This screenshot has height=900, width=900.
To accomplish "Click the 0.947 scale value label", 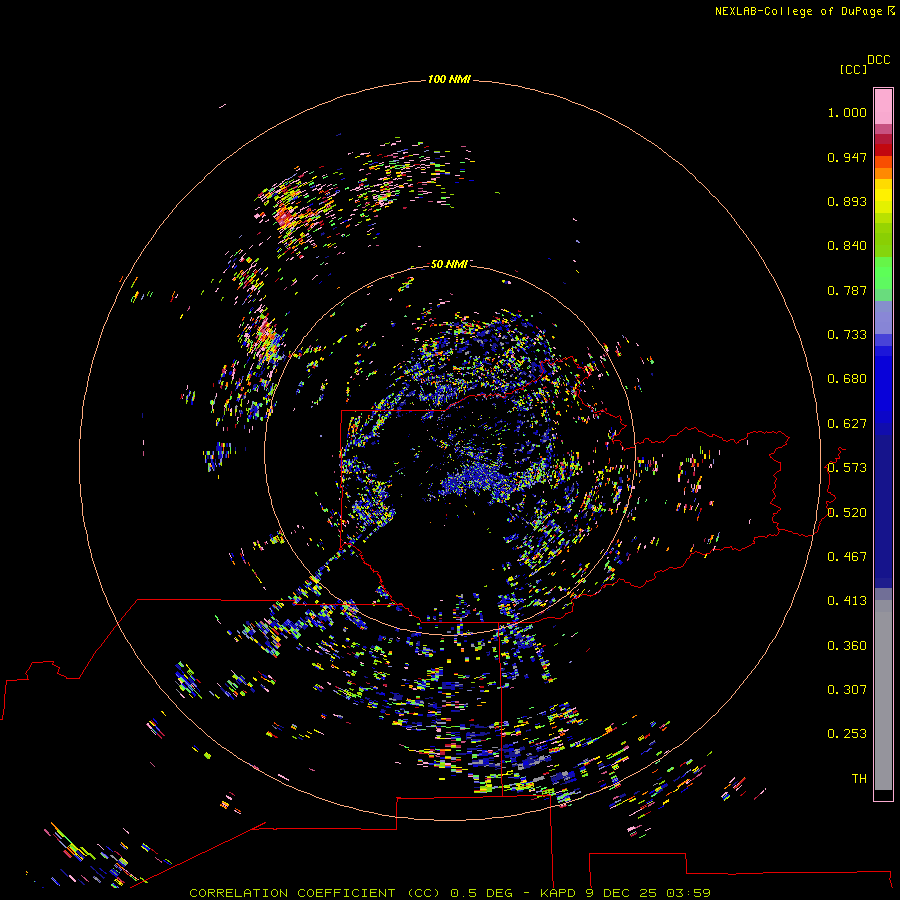I will pyautogui.click(x=846, y=157).
